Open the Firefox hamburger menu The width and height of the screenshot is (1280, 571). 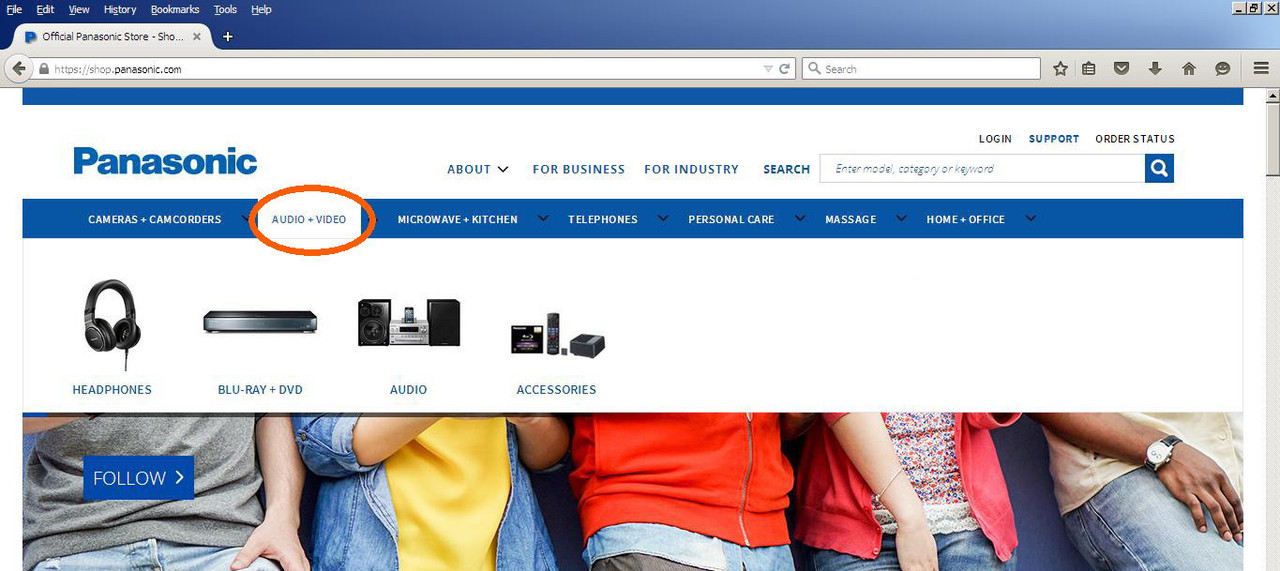click(1261, 69)
